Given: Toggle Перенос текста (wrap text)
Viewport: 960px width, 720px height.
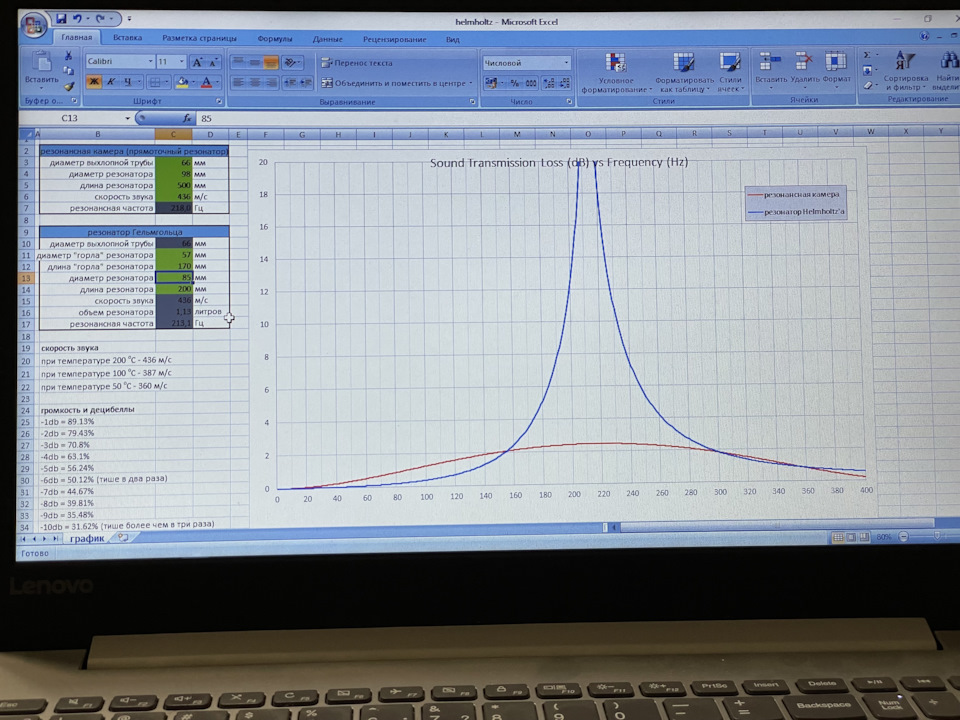Looking at the screenshot, I should 357,63.
